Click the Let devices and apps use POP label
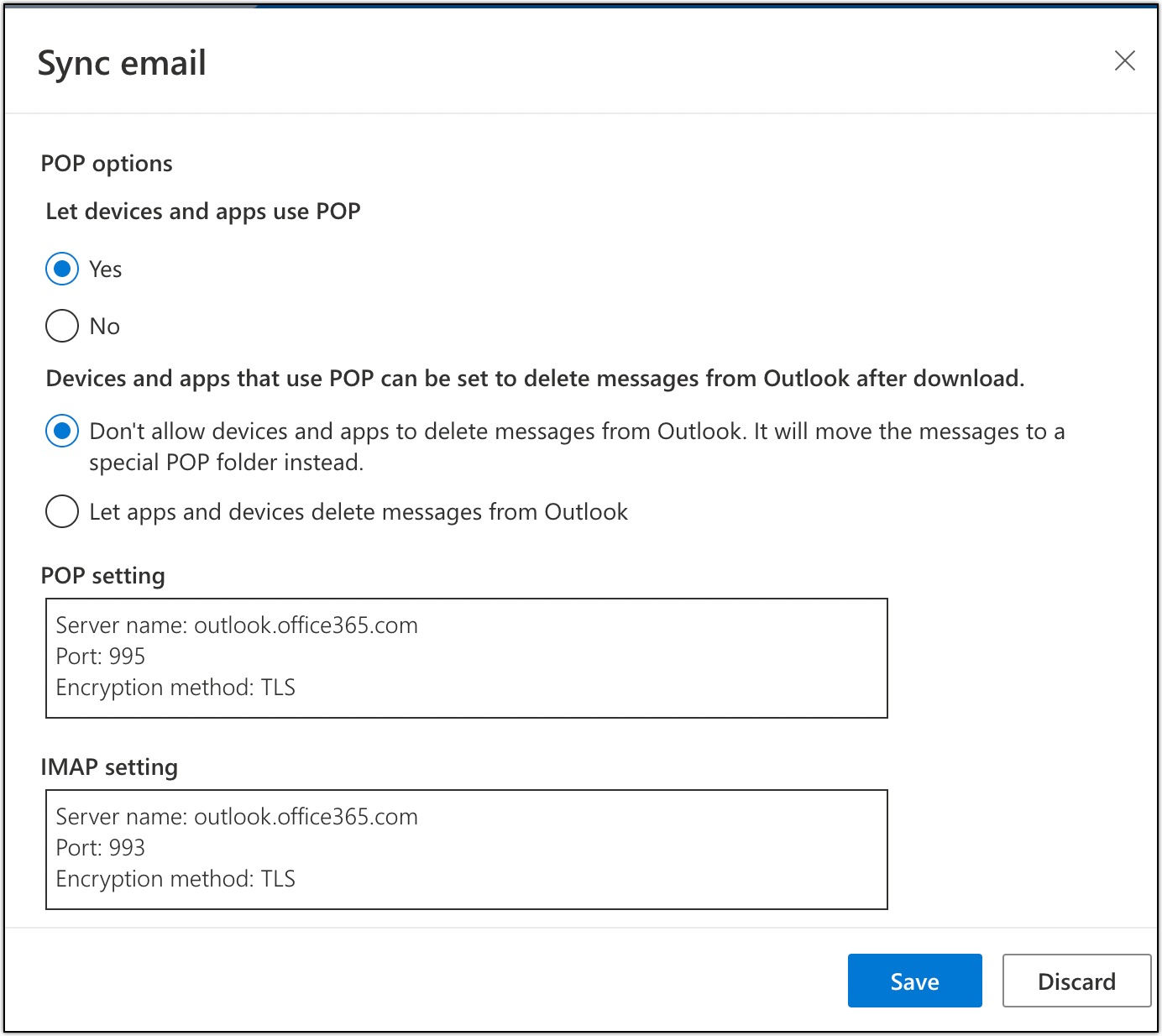The width and height of the screenshot is (1162, 1036). (203, 212)
